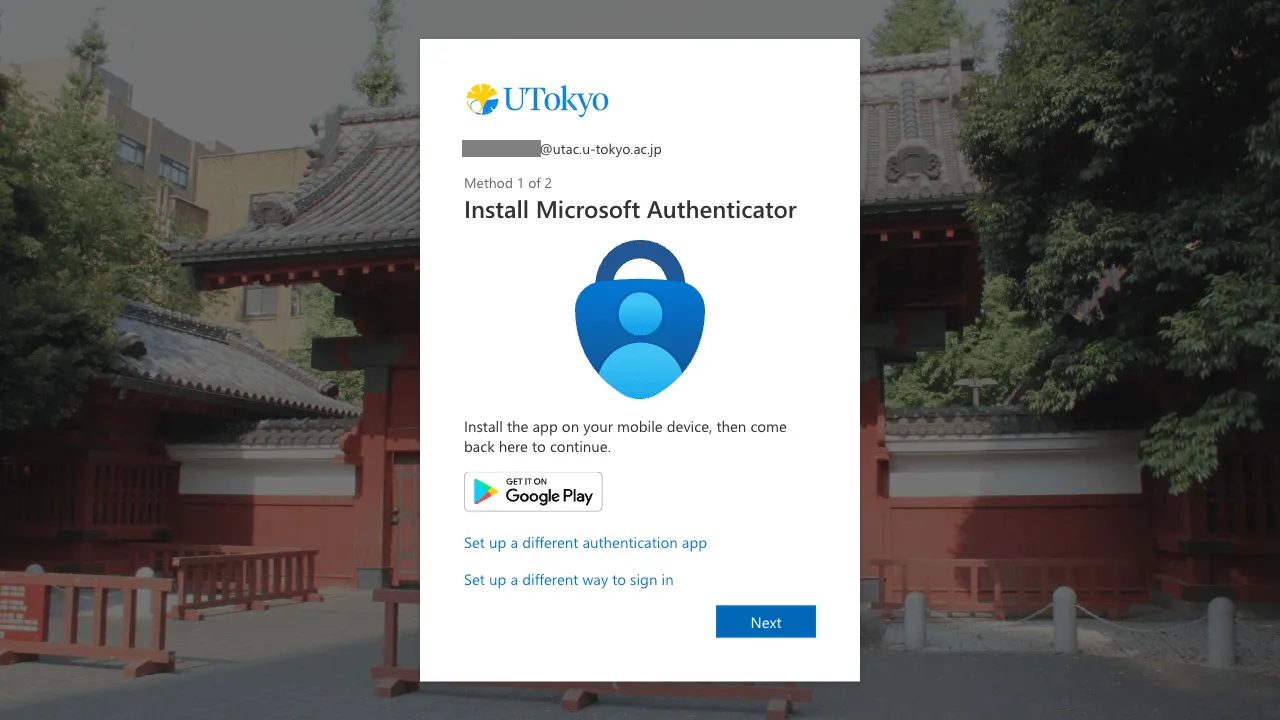The width and height of the screenshot is (1280, 720).
Task: Click the shackle loop atop the Authenticator lock
Action: pos(640,262)
